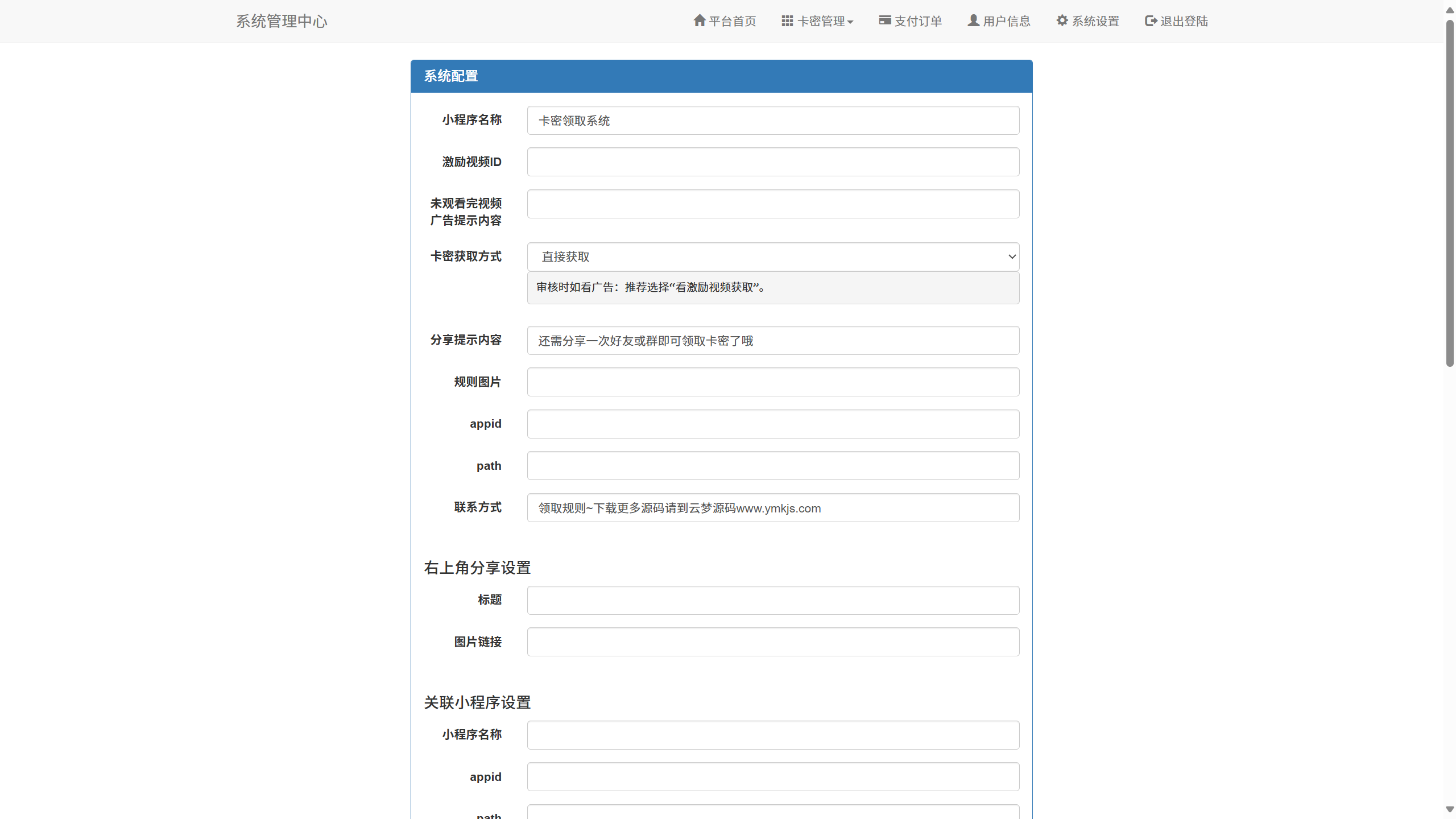The width and height of the screenshot is (1456, 819).
Task: Click 卡密管理 text in navbar
Action: tap(821, 21)
